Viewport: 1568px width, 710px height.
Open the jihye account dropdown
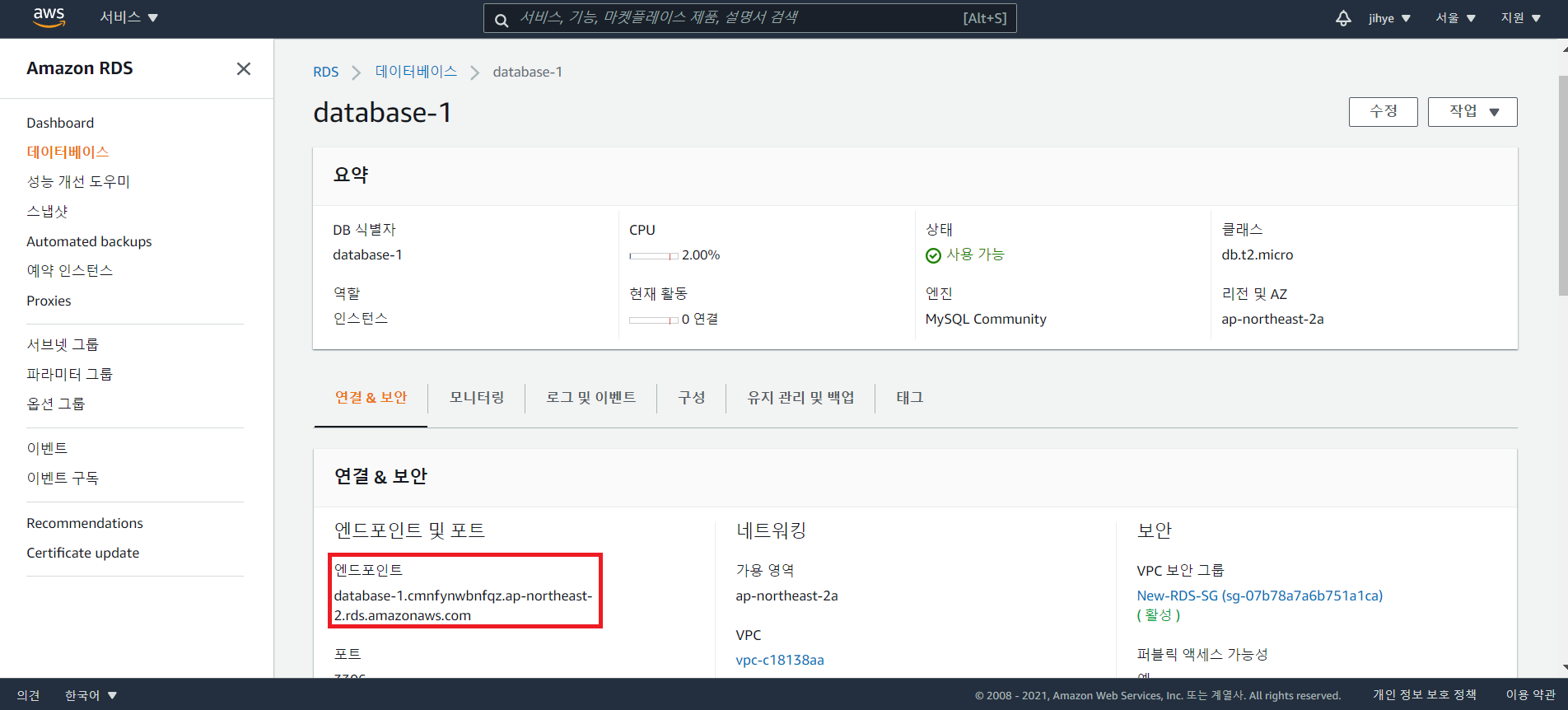click(x=1389, y=18)
